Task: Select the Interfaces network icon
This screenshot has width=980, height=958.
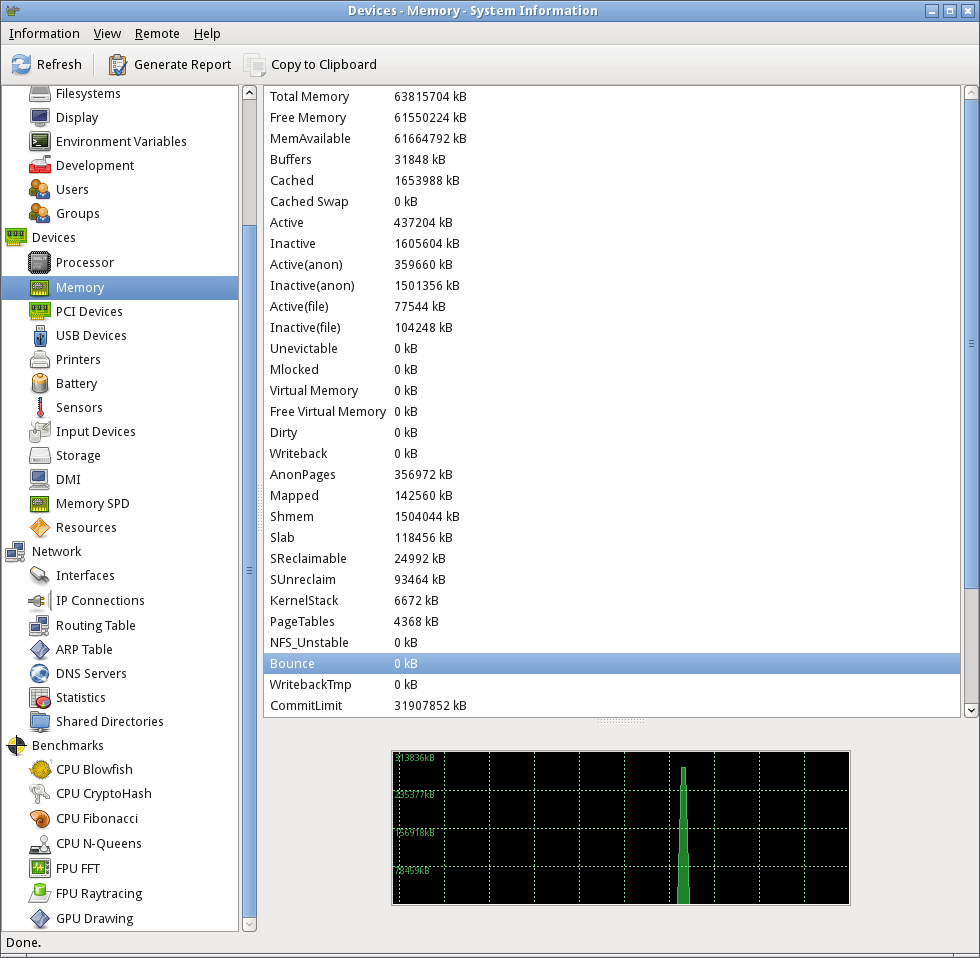Action: (x=40, y=576)
